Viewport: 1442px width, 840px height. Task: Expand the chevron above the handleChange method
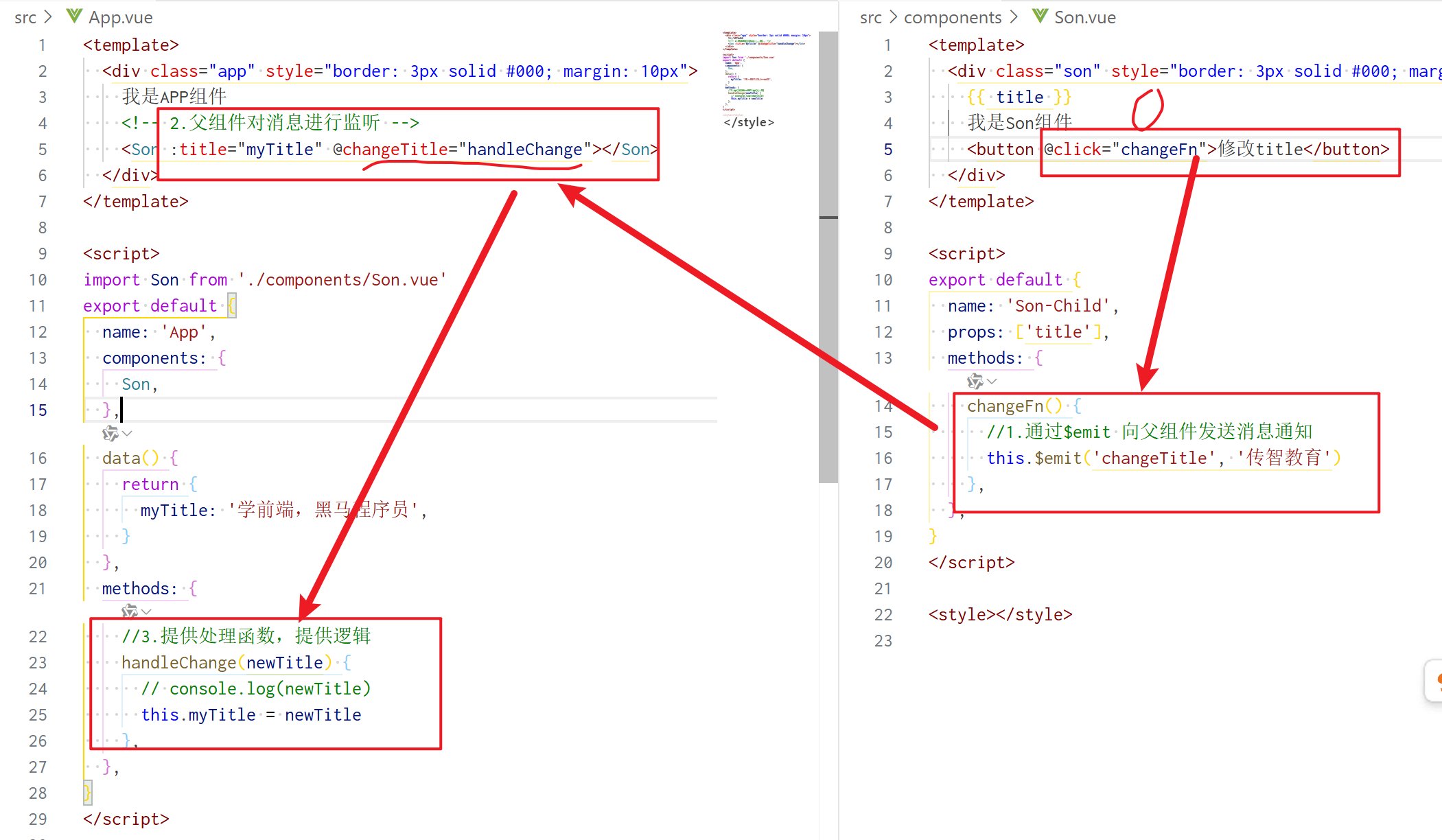[x=147, y=611]
